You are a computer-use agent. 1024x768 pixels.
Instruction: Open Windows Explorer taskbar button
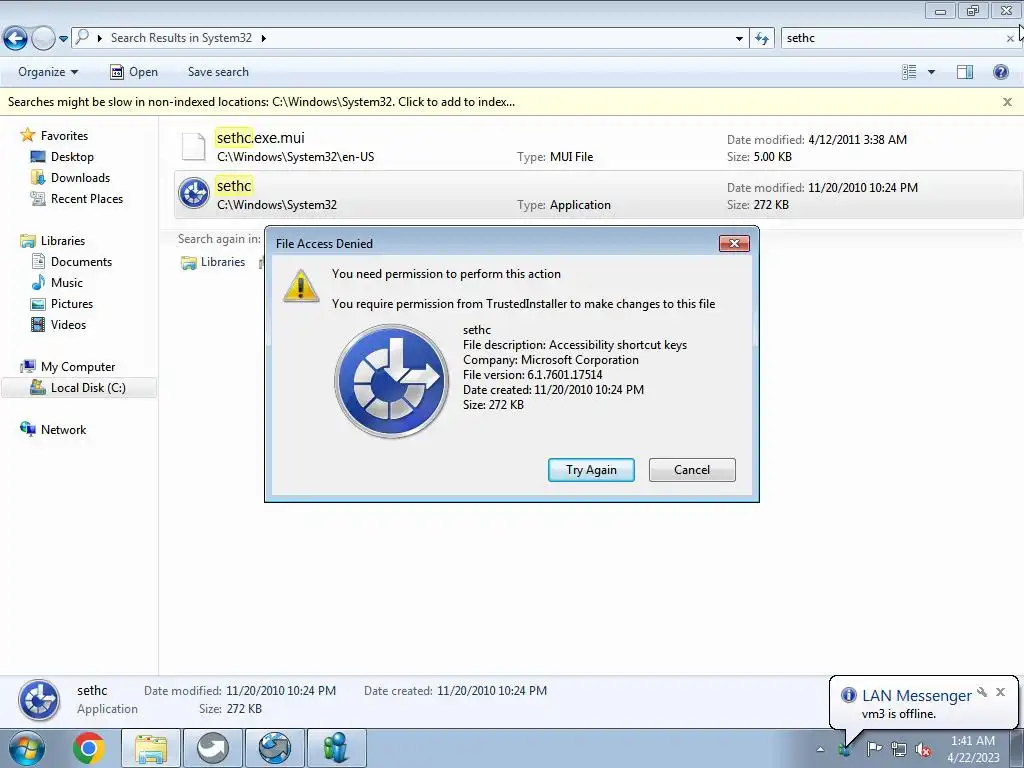[x=151, y=748]
